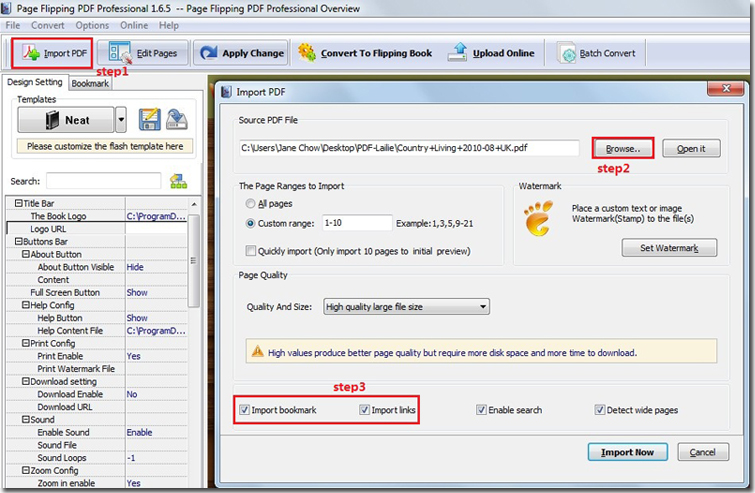Switch to the Design Setting tab
Image resolution: width=755 pixels, height=493 pixels.
click(35, 82)
